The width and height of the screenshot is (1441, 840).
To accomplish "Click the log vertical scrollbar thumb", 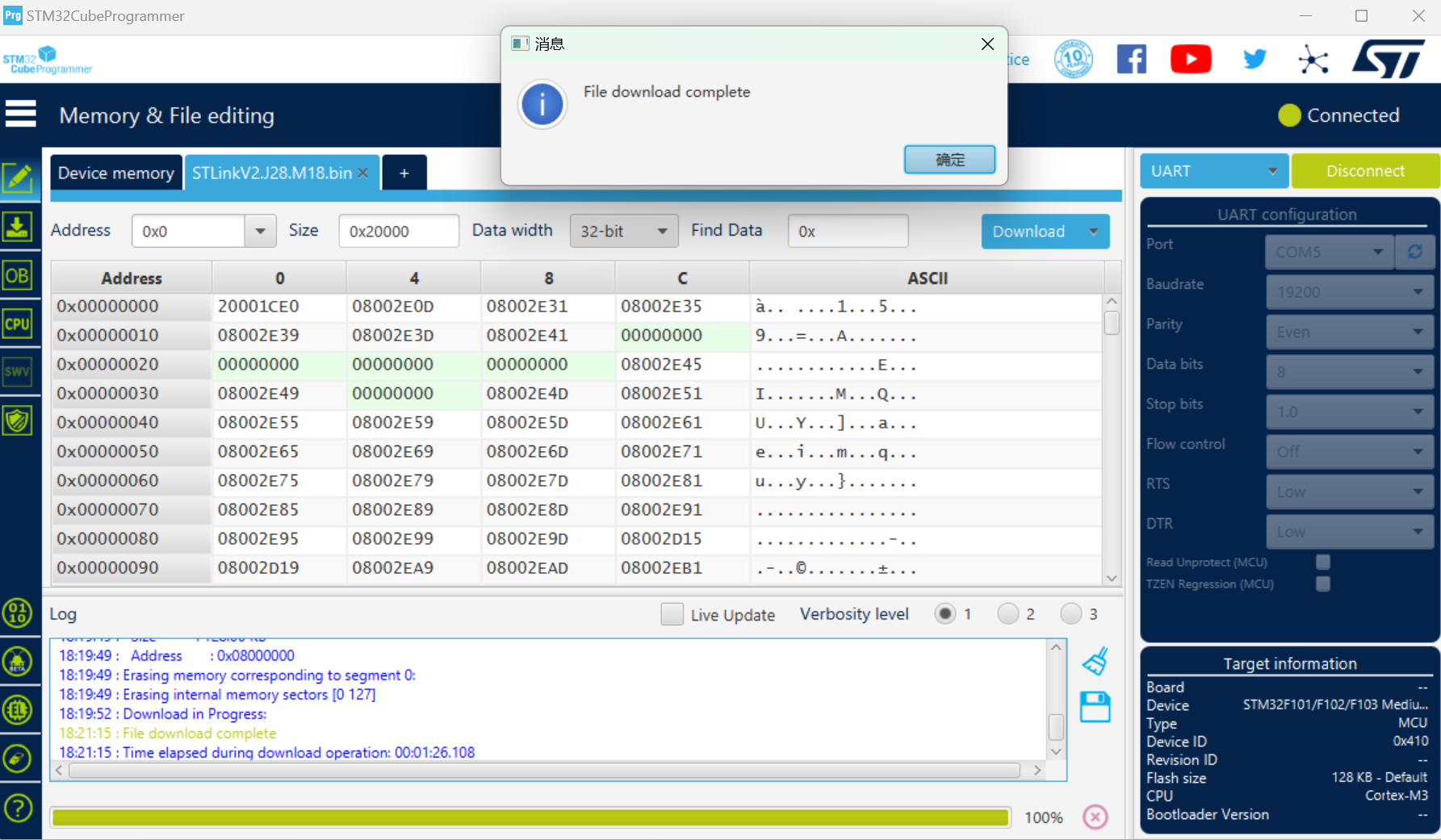I will pyautogui.click(x=1055, y=727).
